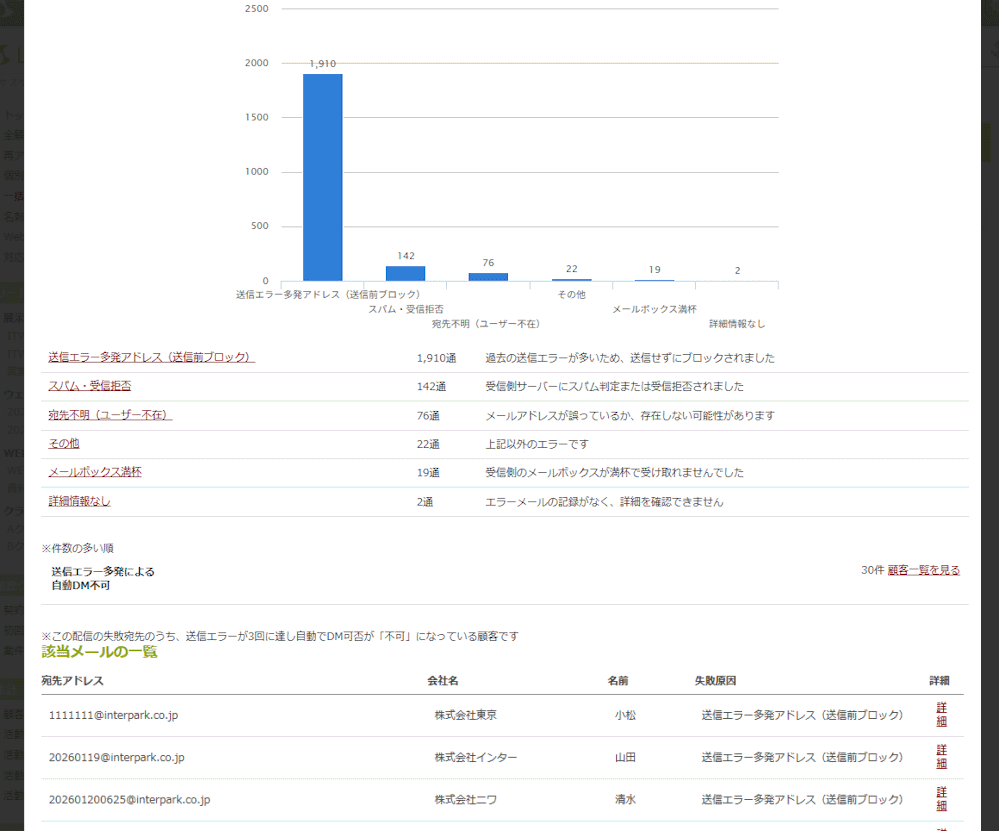Open the 詳細情報なし link
Screen dimensions: 999x831
[79, 502]
